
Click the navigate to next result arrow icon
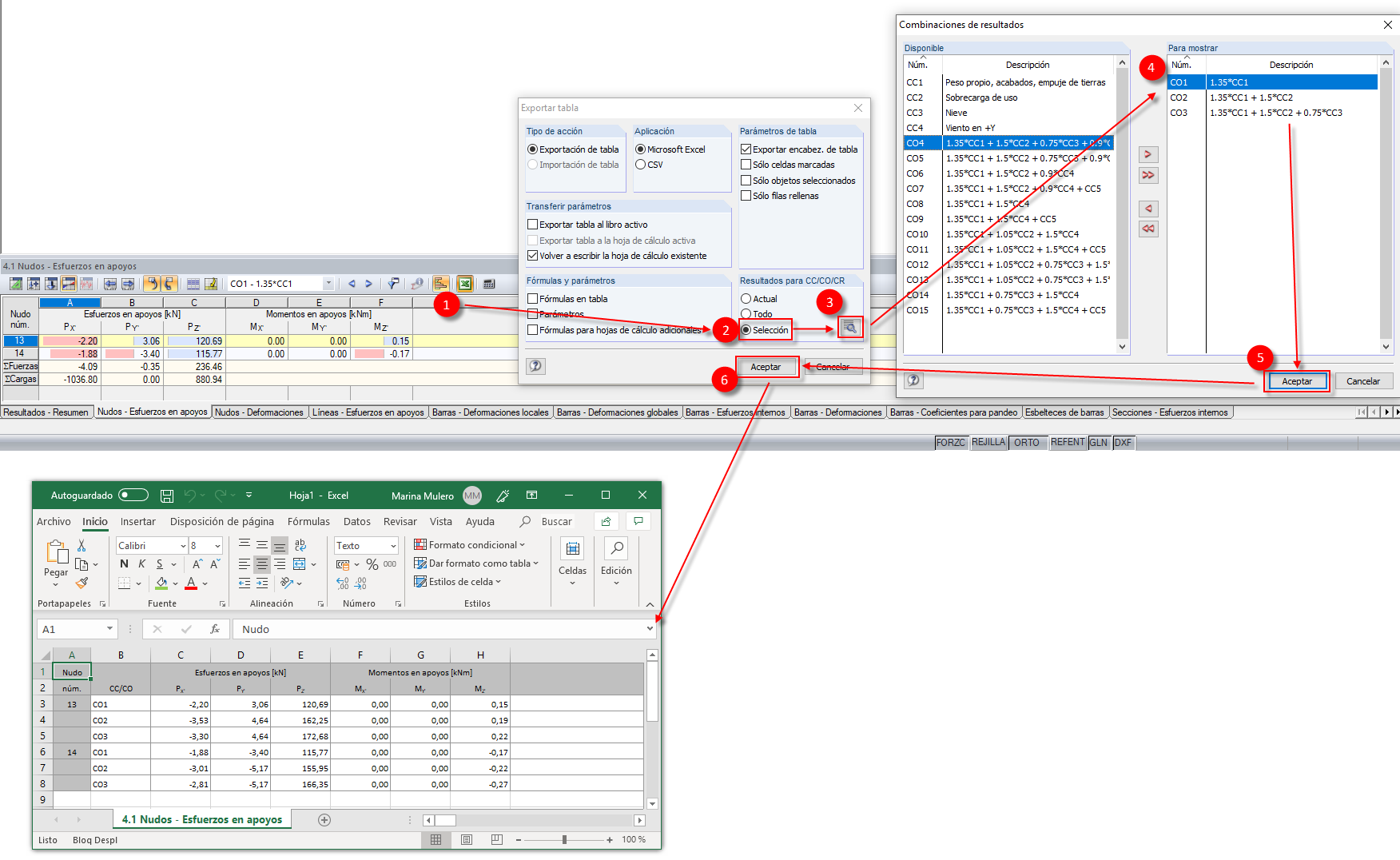[x=369, y=283]
